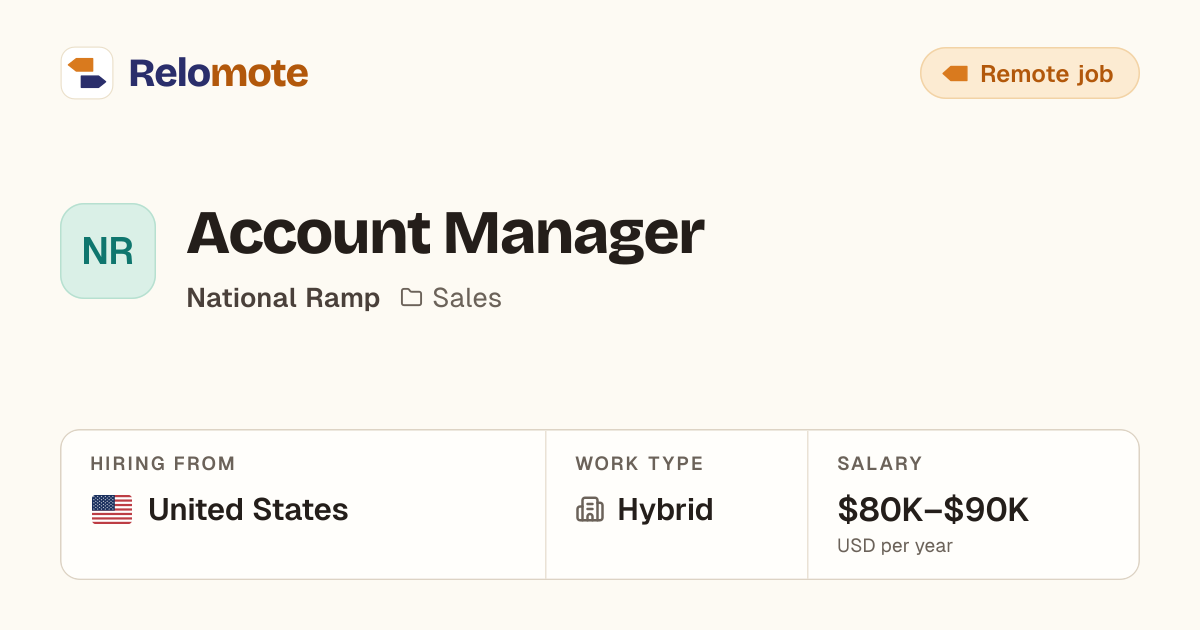Click the United States text
Screen dimensions: 1200x630
[248, 510]
